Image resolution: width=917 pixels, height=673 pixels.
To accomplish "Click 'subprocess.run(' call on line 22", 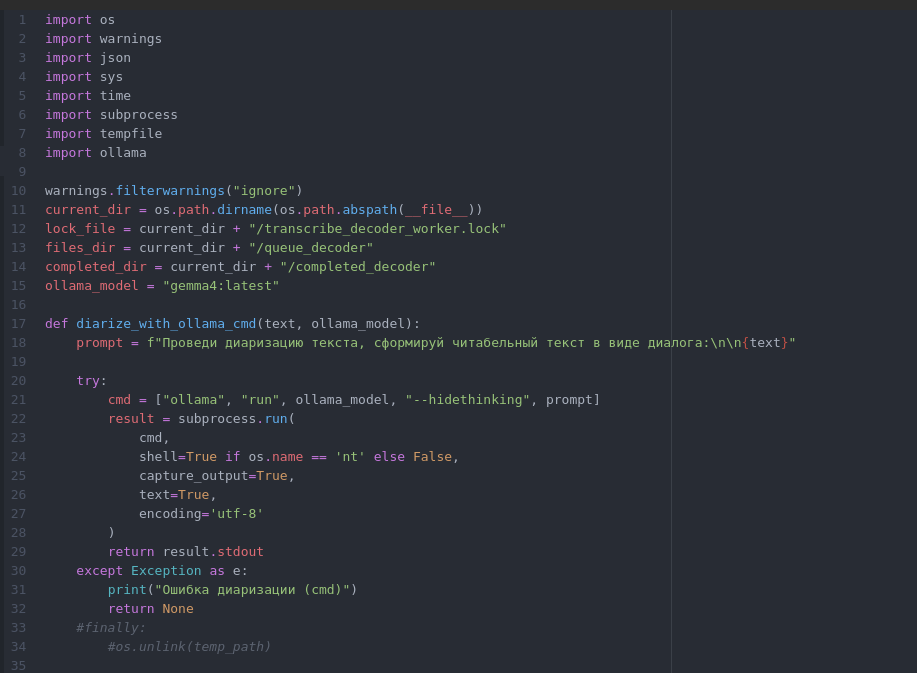I will point(236,419).
